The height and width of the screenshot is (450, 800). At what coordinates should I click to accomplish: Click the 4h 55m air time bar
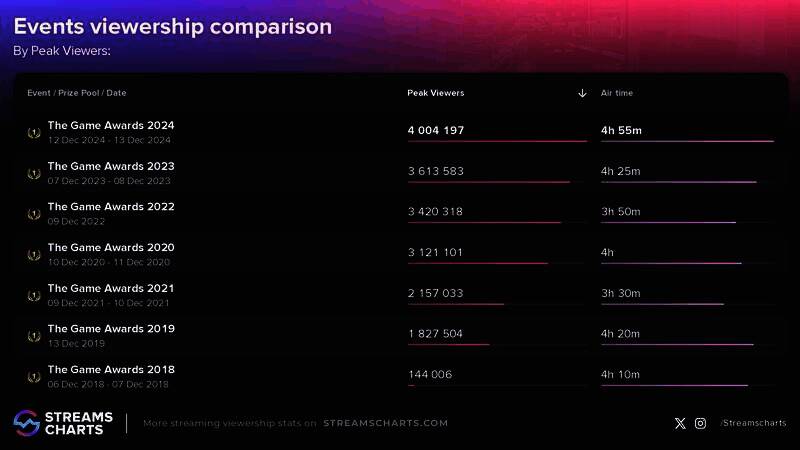(x=687, y=141)
